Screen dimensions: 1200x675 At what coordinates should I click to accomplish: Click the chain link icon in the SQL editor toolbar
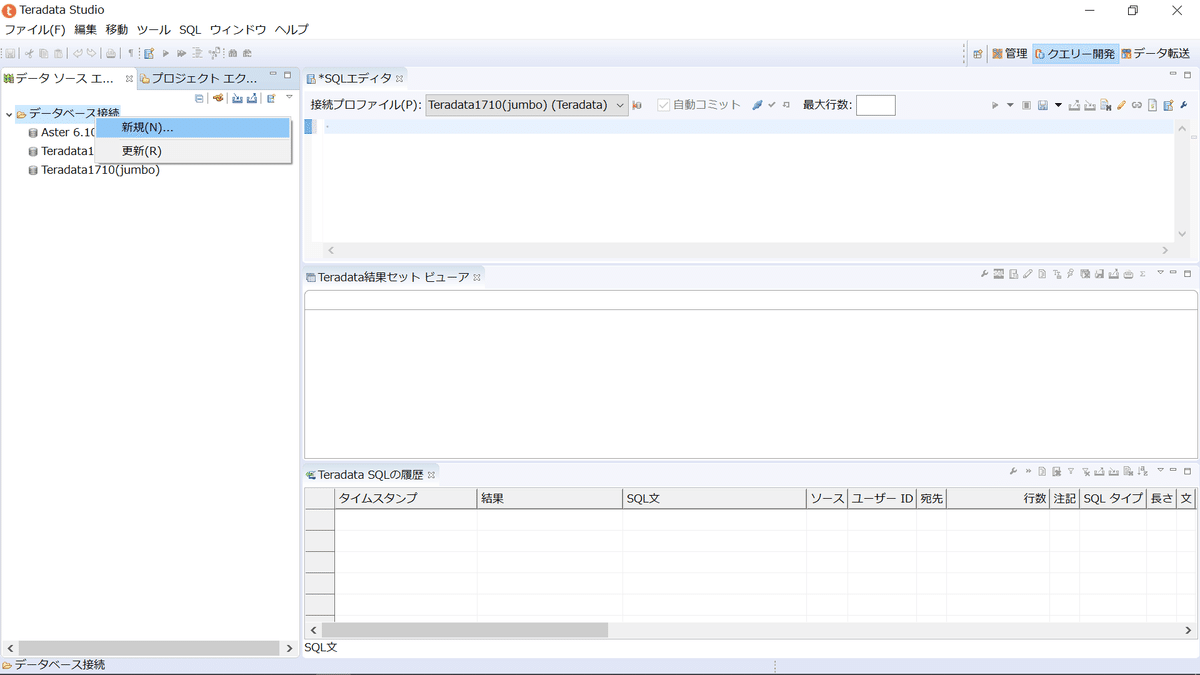pyautogui.click(x=1137, y=105)
